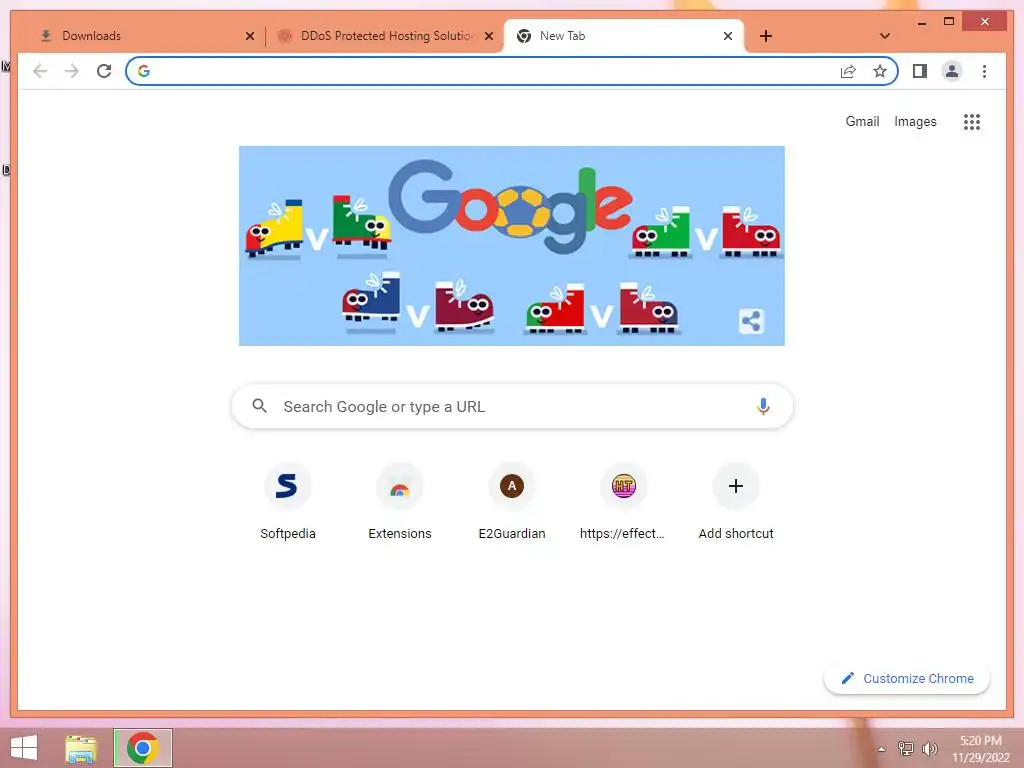1024x768 pixels.
Task: Close the New Tab tab
Action: pos(728,36)
